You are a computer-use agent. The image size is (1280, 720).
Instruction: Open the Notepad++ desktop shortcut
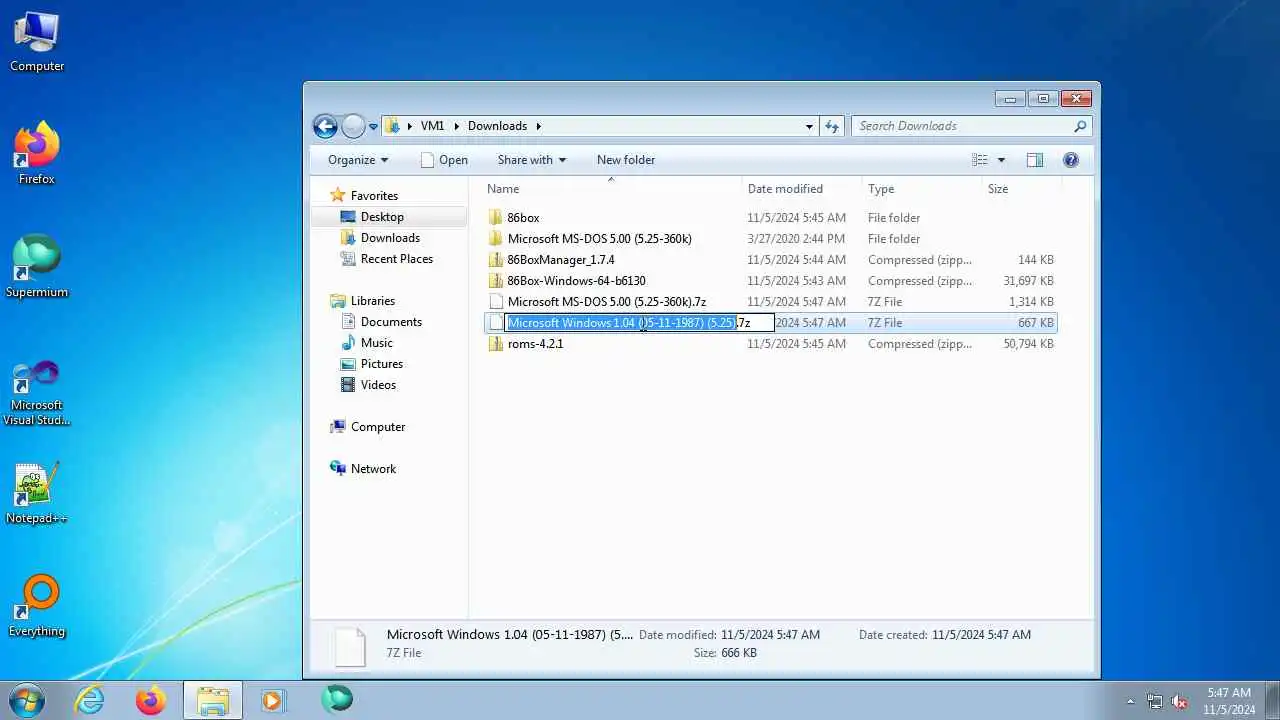(37, 493)
